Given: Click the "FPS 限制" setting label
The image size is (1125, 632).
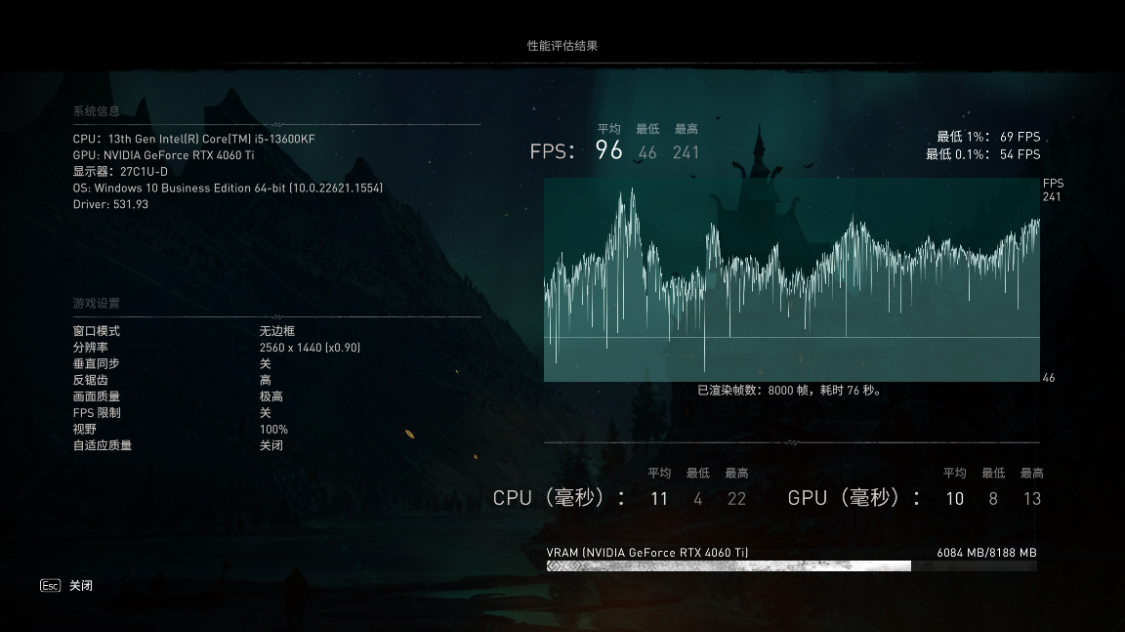Looking at the screenshot, I should 97,413.
